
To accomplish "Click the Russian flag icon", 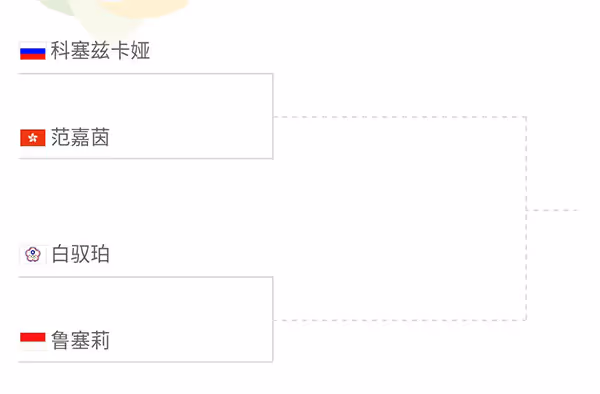I will click(33, 51).
